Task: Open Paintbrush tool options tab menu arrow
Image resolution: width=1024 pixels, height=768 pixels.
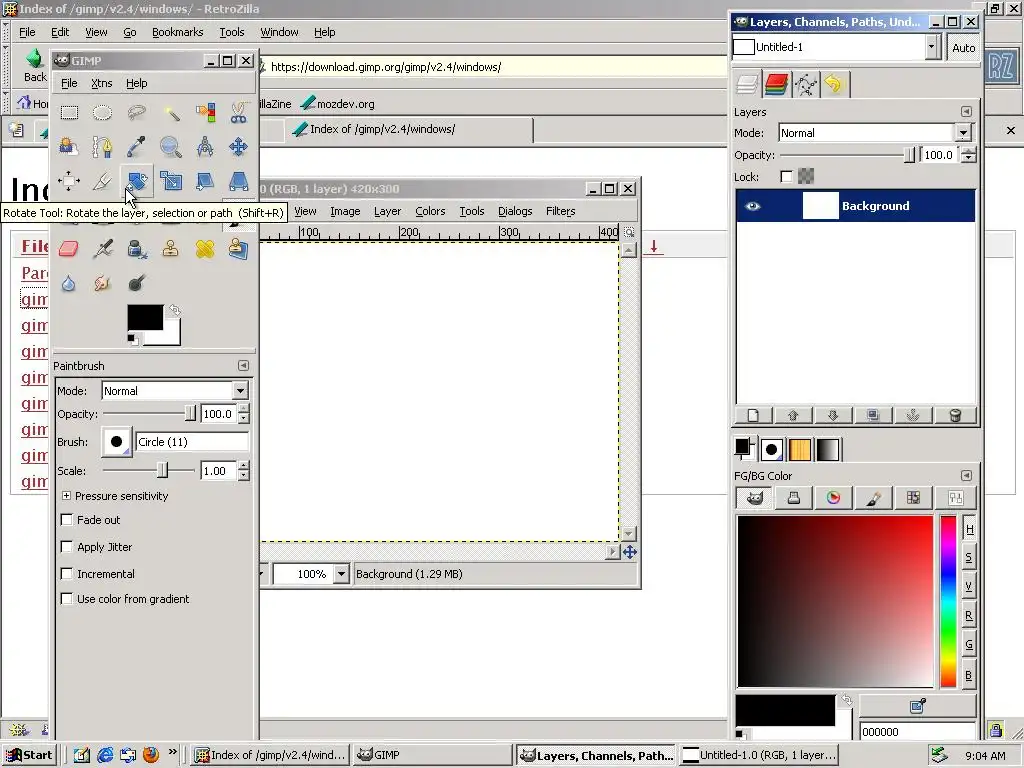Action: pyautogui.click(x=243, y=366)
